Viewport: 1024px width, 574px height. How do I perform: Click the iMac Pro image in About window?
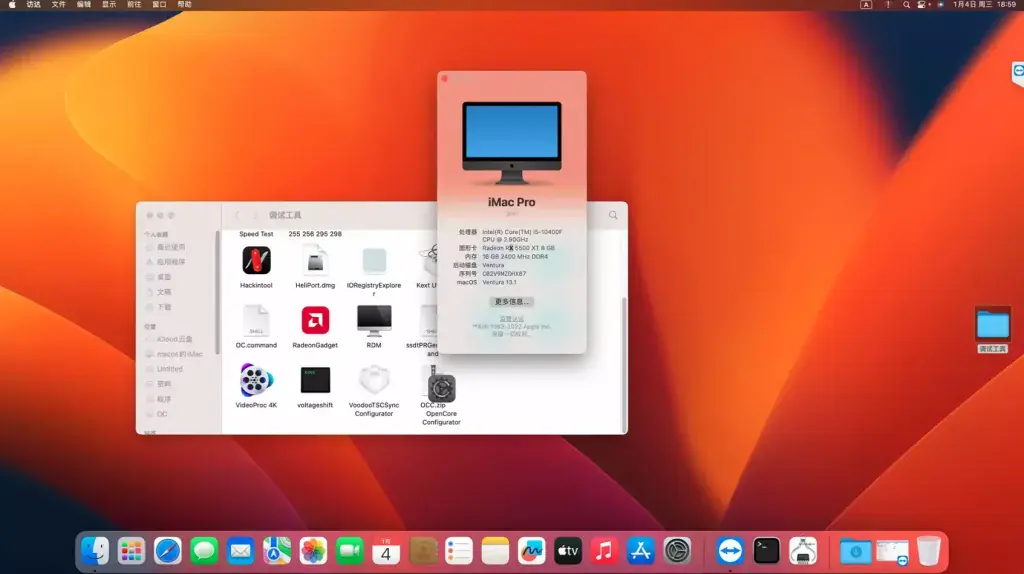coord(512,143)
